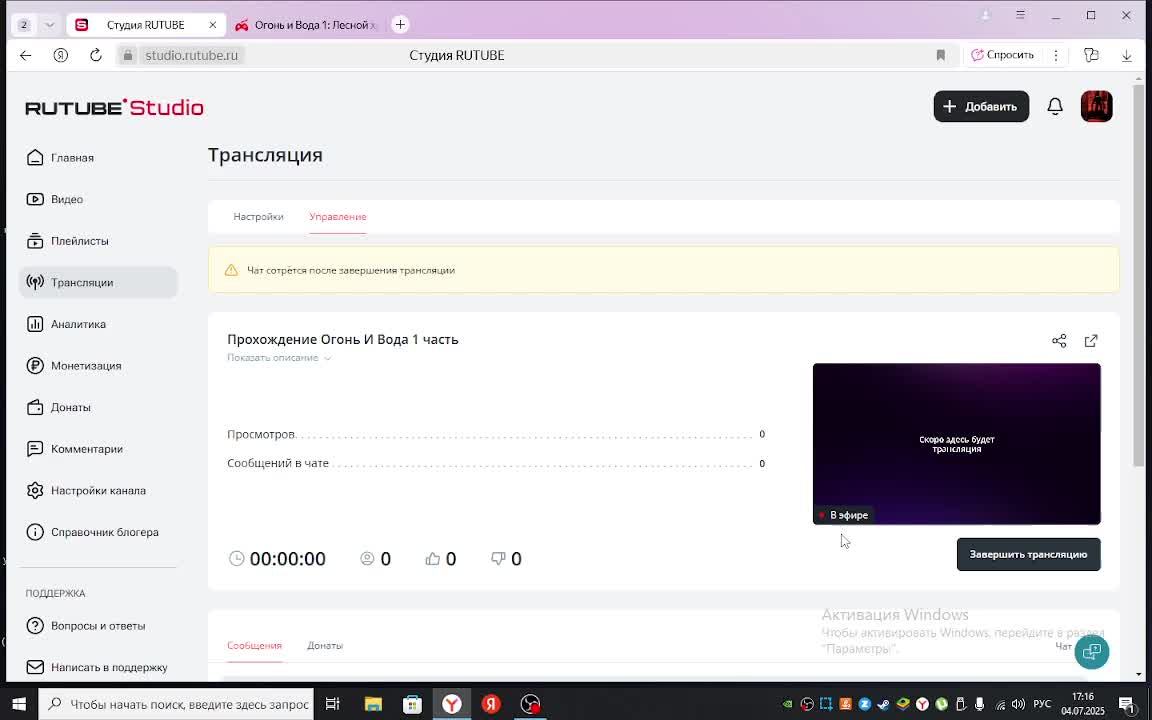
Task: Click the share icon for the stream
Action: (x=1059, y=341)
